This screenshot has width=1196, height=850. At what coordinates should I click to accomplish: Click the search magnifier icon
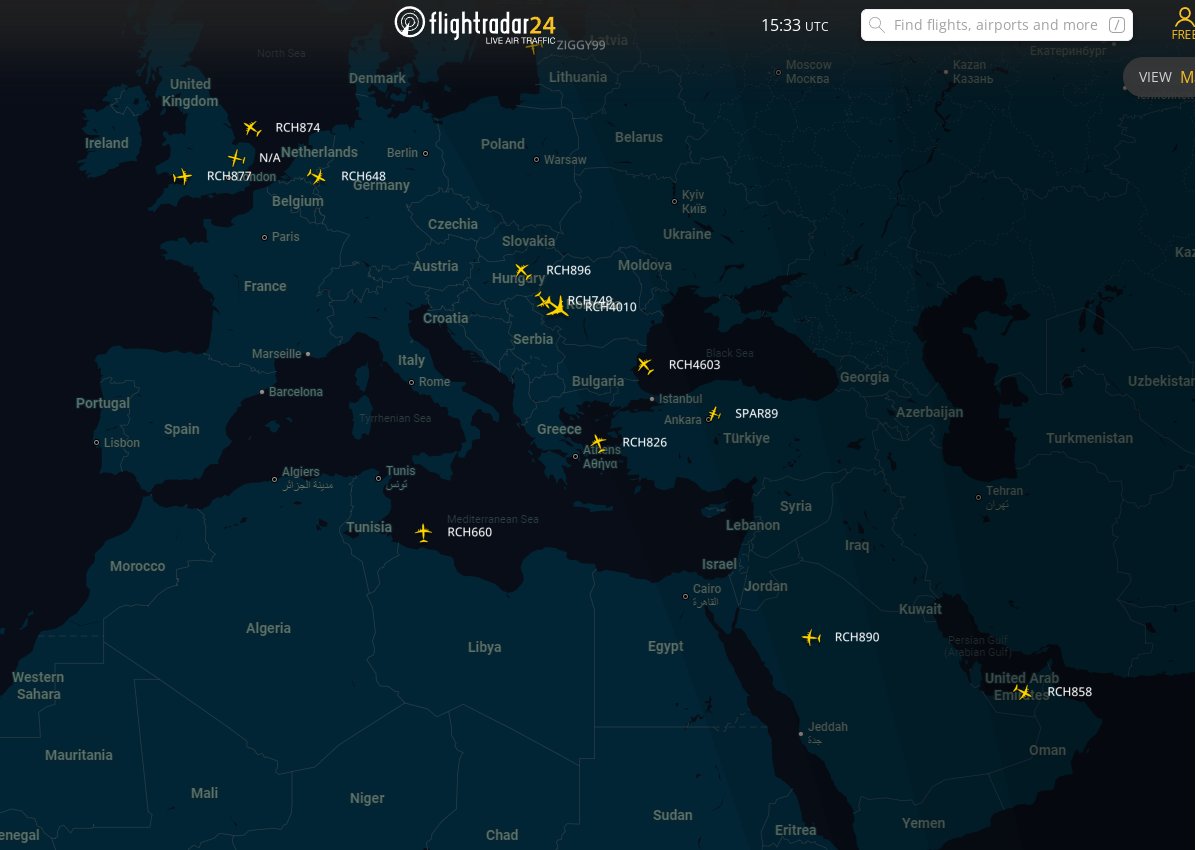point(877,25)
